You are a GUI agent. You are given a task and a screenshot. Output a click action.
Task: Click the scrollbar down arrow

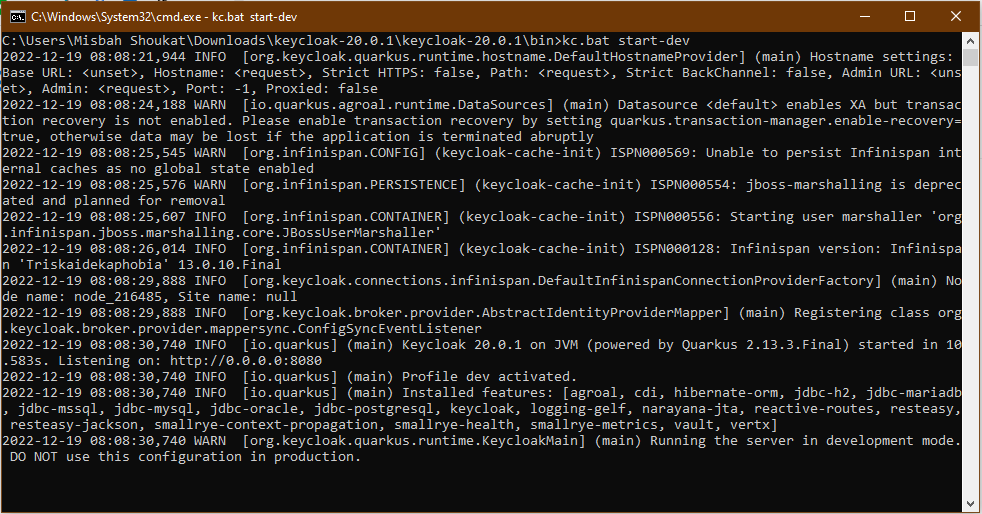coord(970,504)
